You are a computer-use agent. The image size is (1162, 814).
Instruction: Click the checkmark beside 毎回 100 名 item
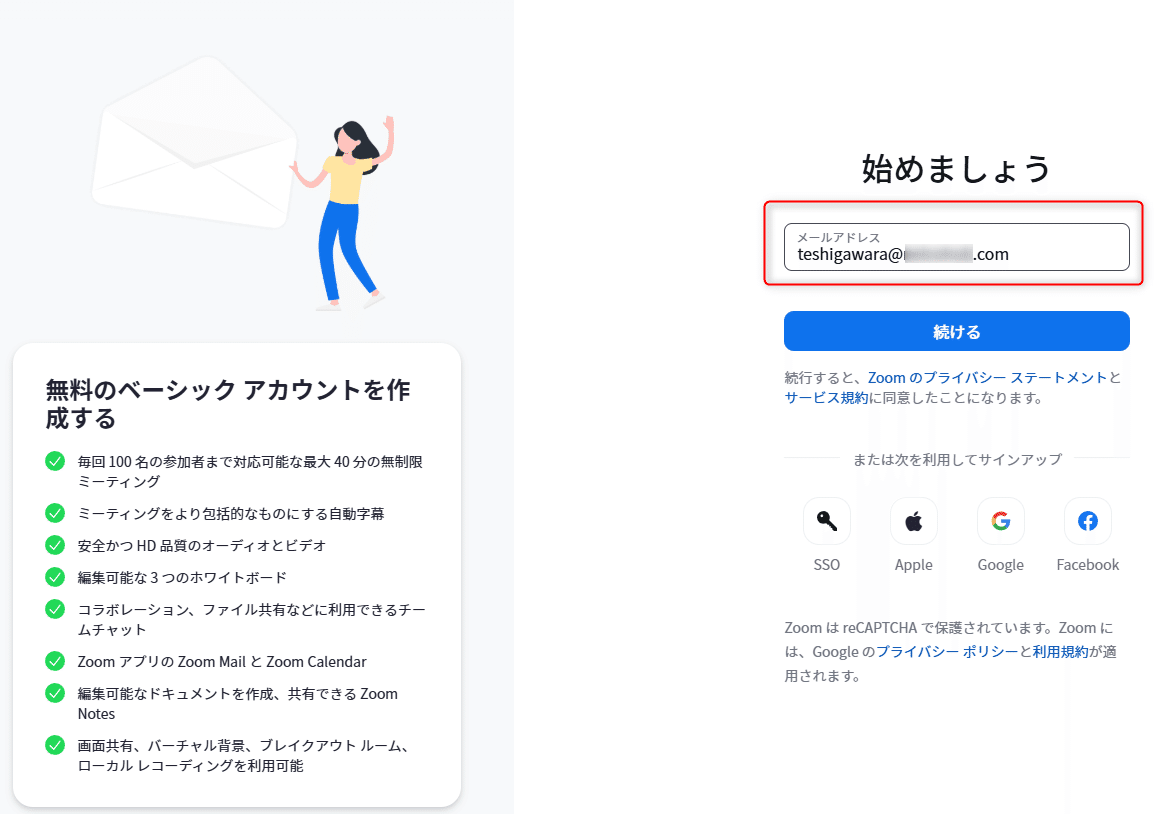[x=55, y=461]
